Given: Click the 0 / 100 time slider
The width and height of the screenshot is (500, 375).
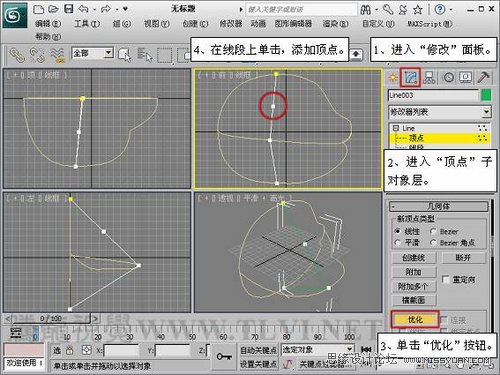Looking at the screenshot, I should (52, 319).
